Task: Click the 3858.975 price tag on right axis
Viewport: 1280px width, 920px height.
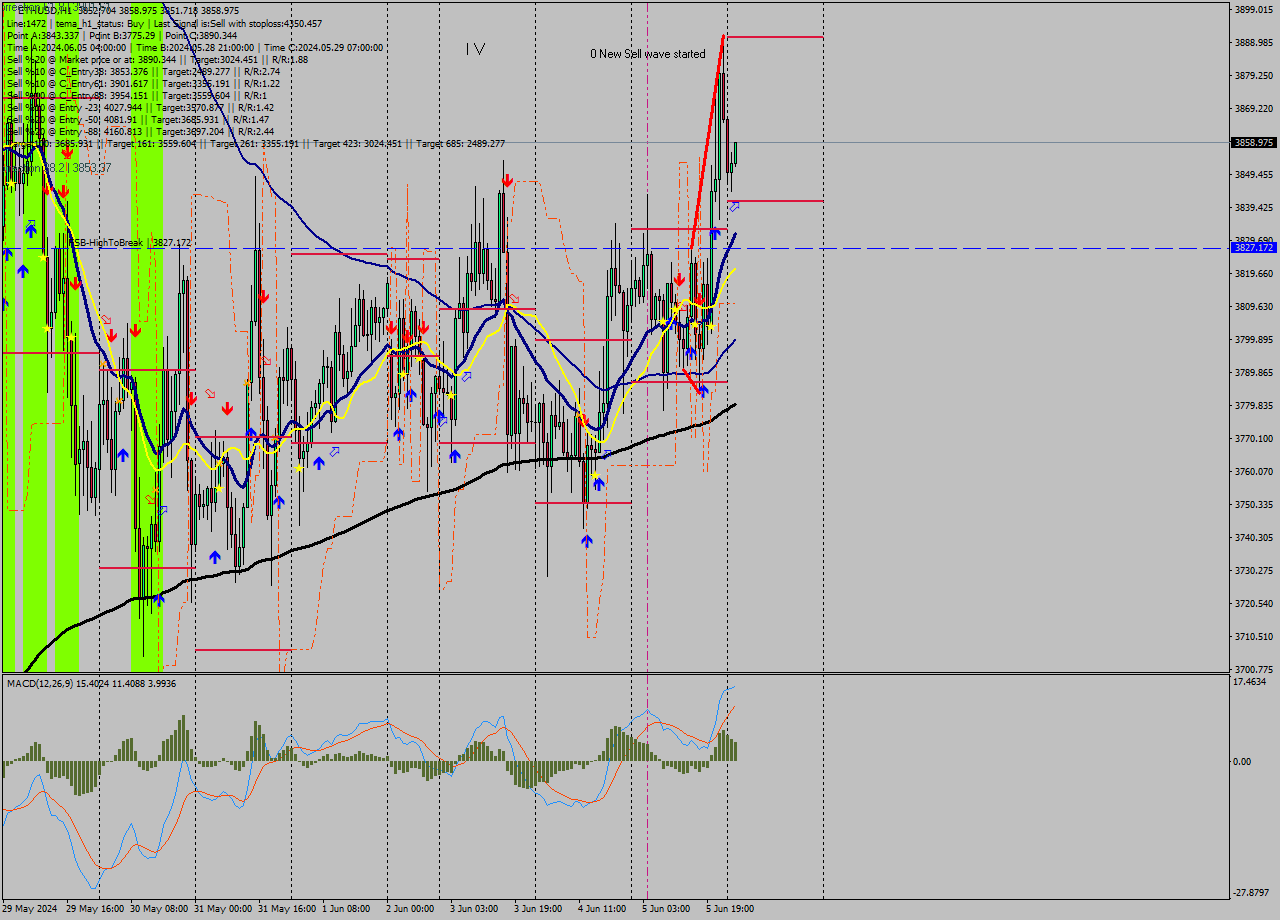Action: click(x=1252, y=143)
